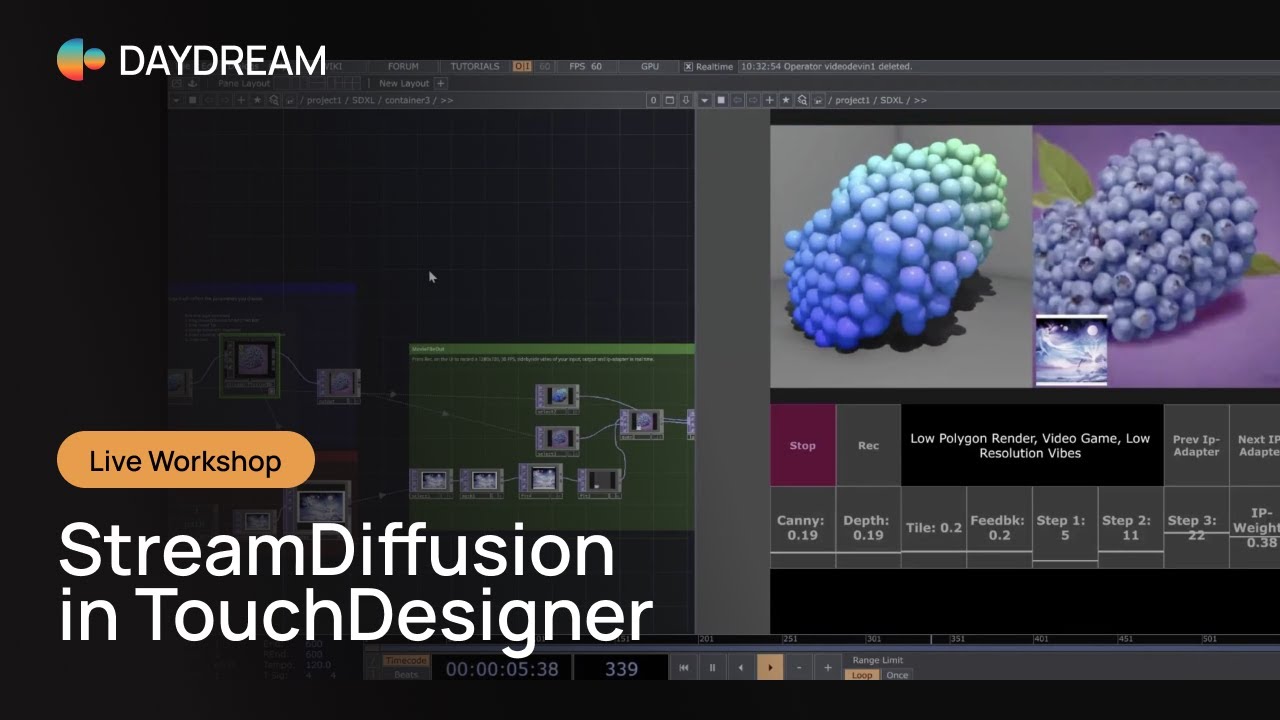This screenshot has width=1280, height=720.
Task: Click the down-arrow icon at left pane bar end
Action: point(686,100)
